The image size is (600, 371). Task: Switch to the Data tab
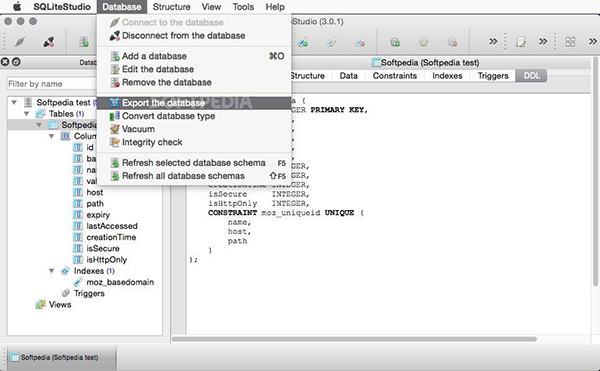(348, 76)
